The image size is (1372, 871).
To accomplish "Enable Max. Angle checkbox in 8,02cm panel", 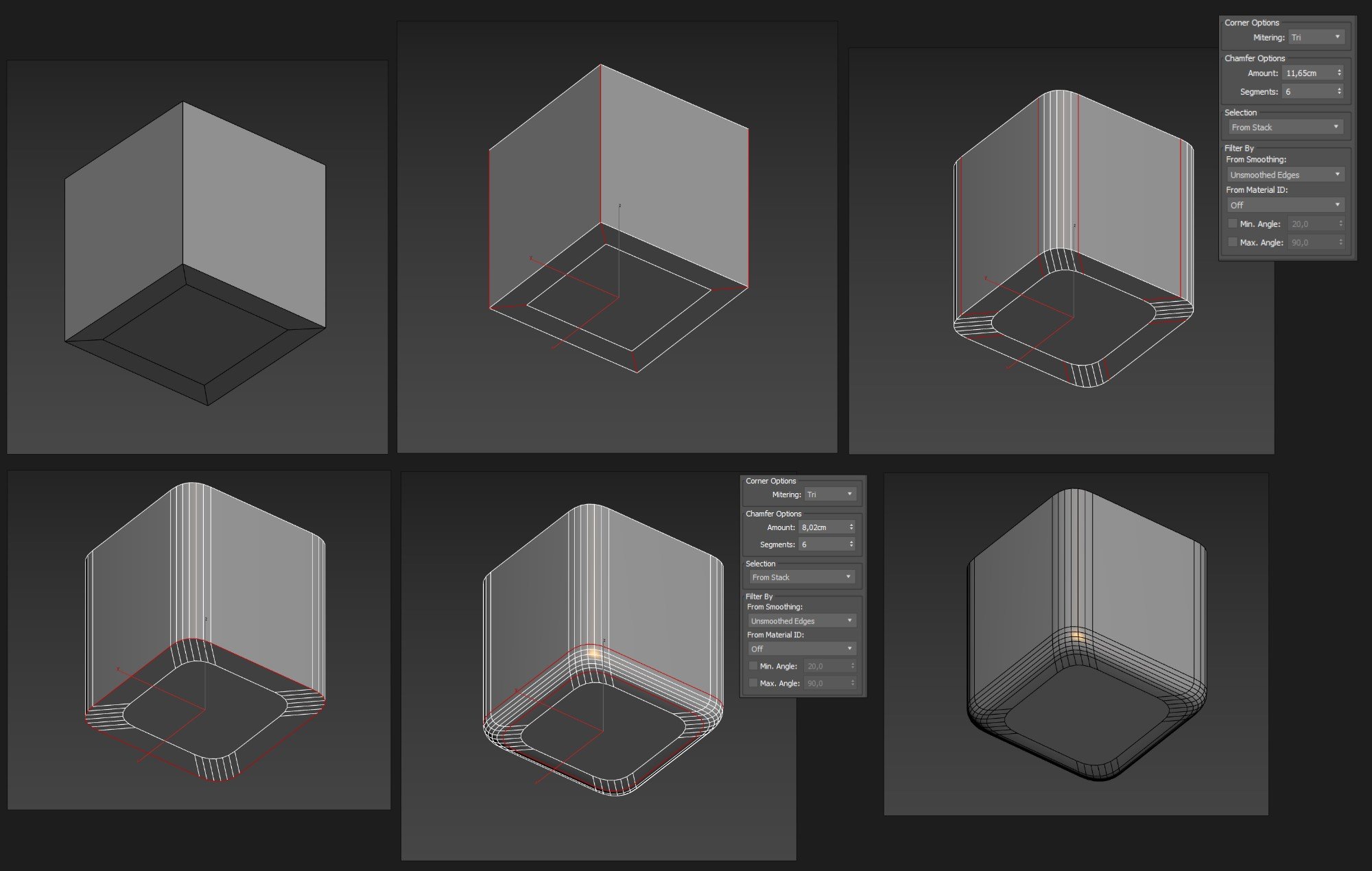I will (753, 683).
